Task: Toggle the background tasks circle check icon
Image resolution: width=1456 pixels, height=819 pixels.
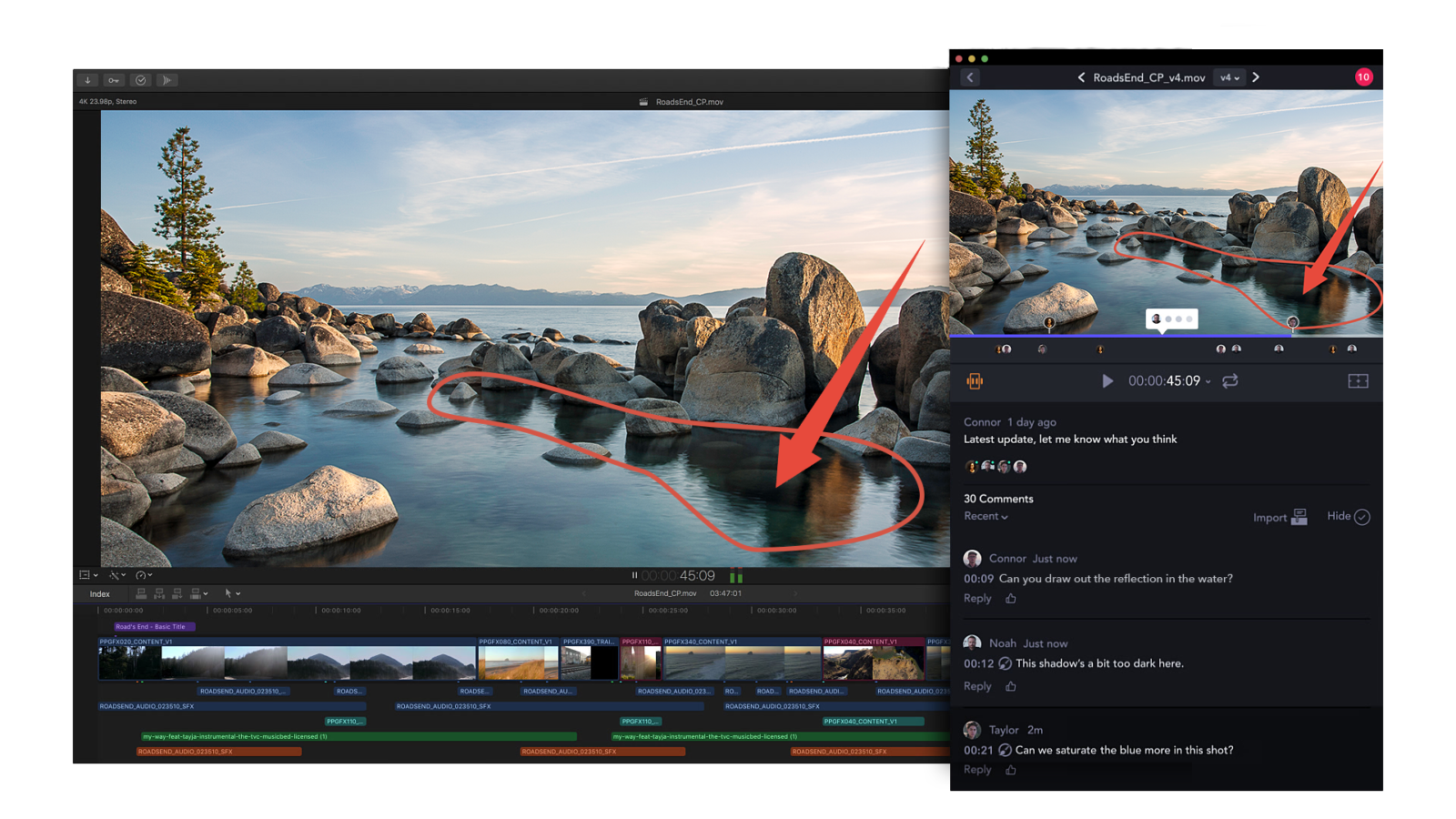Action: point(140,79)
